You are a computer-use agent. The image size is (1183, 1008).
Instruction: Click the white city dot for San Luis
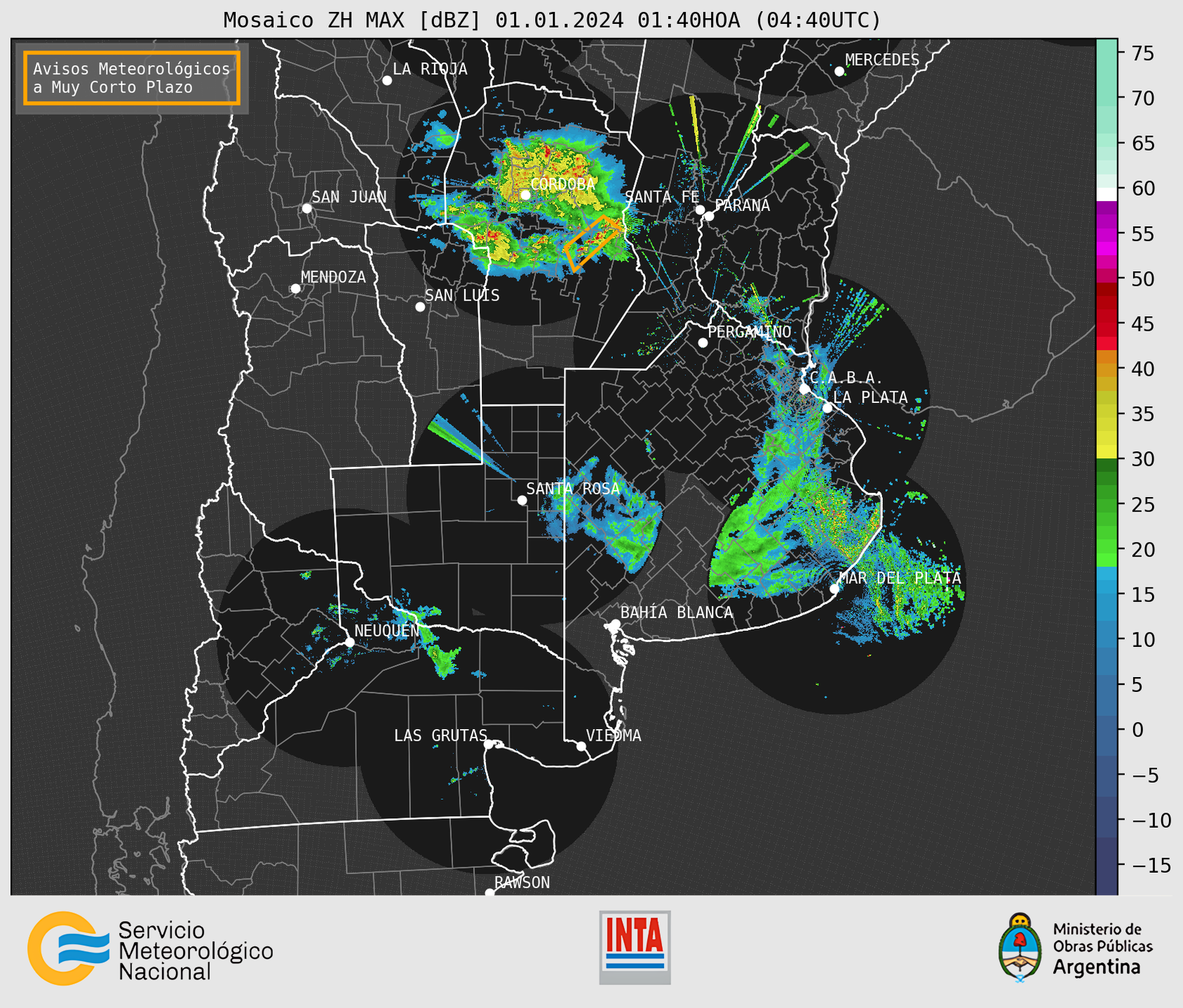(420, 307)
